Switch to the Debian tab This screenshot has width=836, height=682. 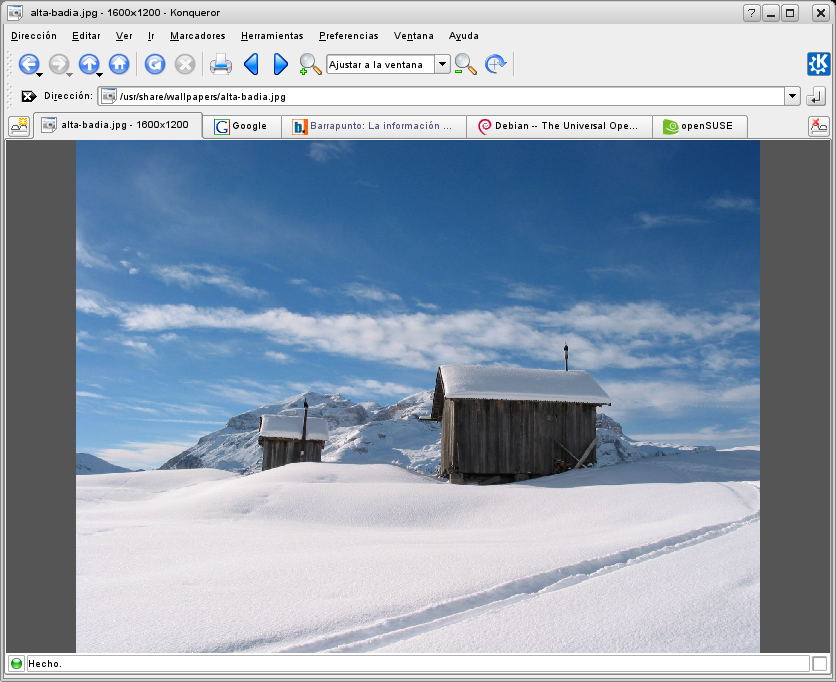click(x=558, y=127)
